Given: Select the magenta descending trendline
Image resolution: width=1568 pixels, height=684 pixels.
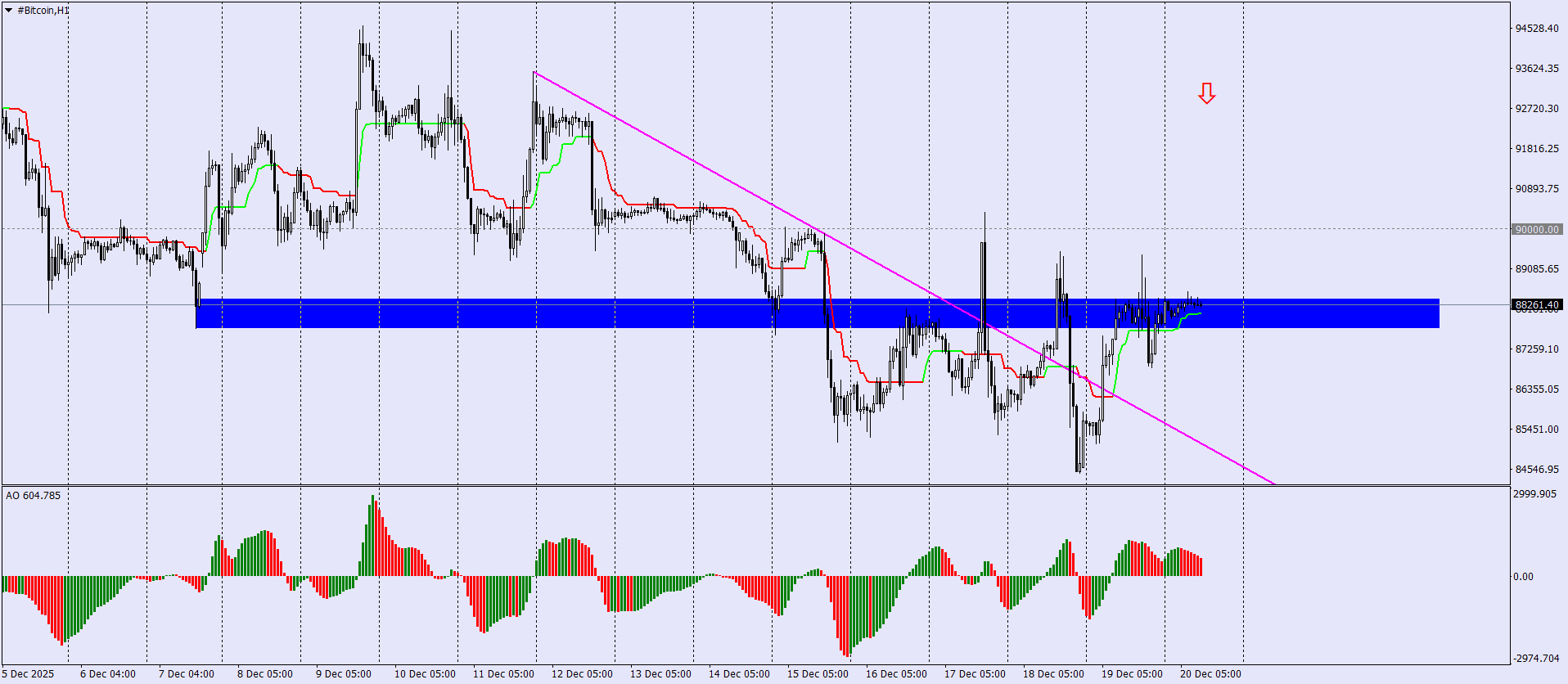Looking at the screenshot, I should (x=903, y=277).
